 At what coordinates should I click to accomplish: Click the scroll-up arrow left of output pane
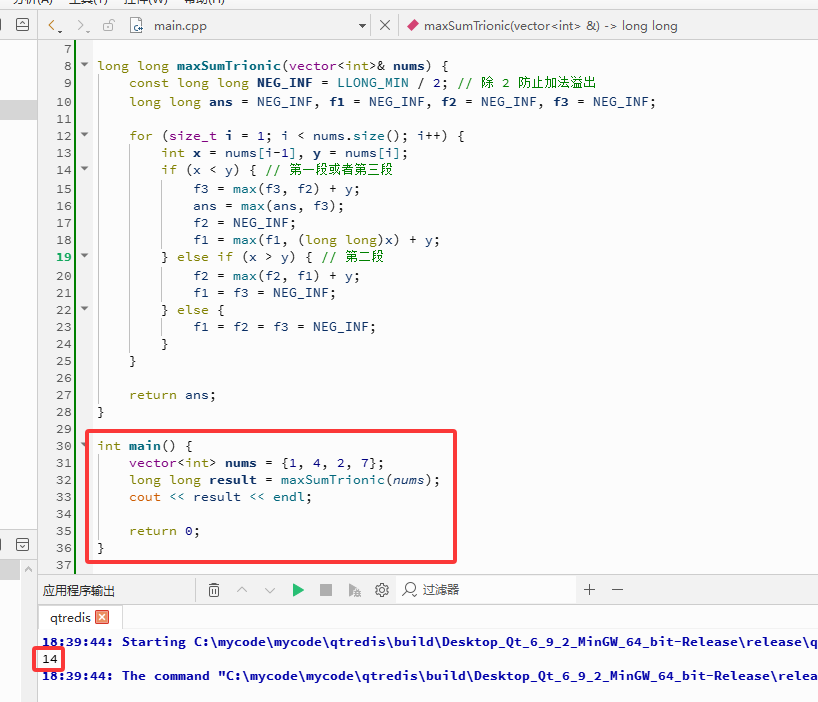[29, 569]
